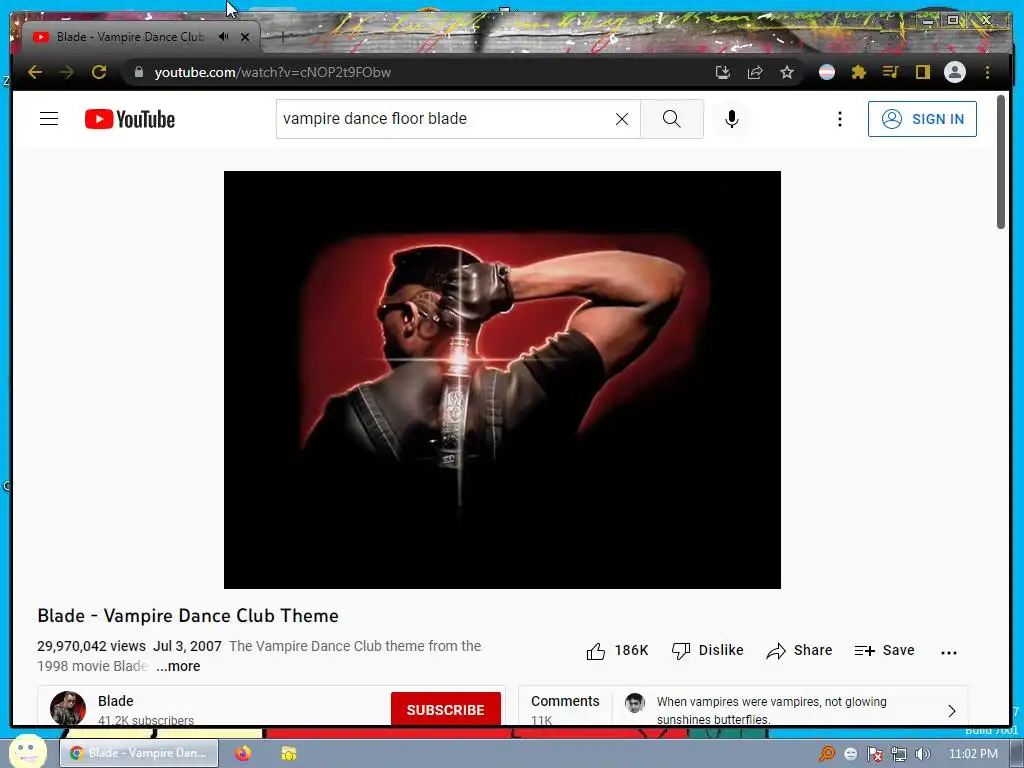This screenshot has height=768, width=1024.
Task: Open YouTube settings three-dot menu
Action: [x=840, y=119]
